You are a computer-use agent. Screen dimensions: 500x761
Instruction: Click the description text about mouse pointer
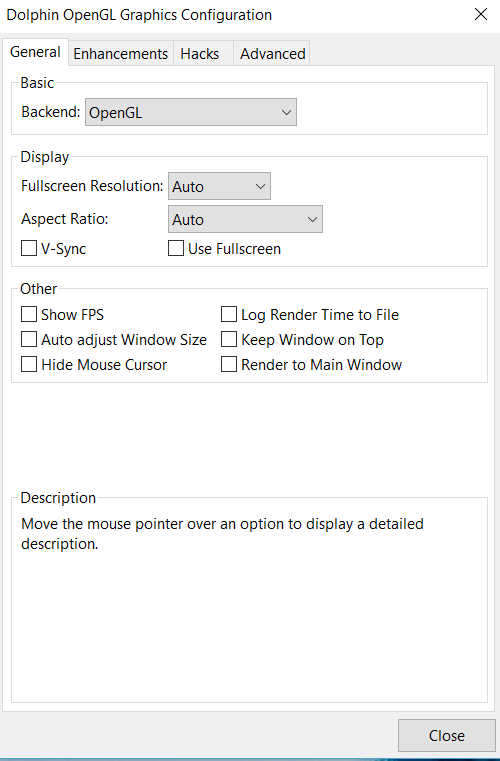(222, 534)
